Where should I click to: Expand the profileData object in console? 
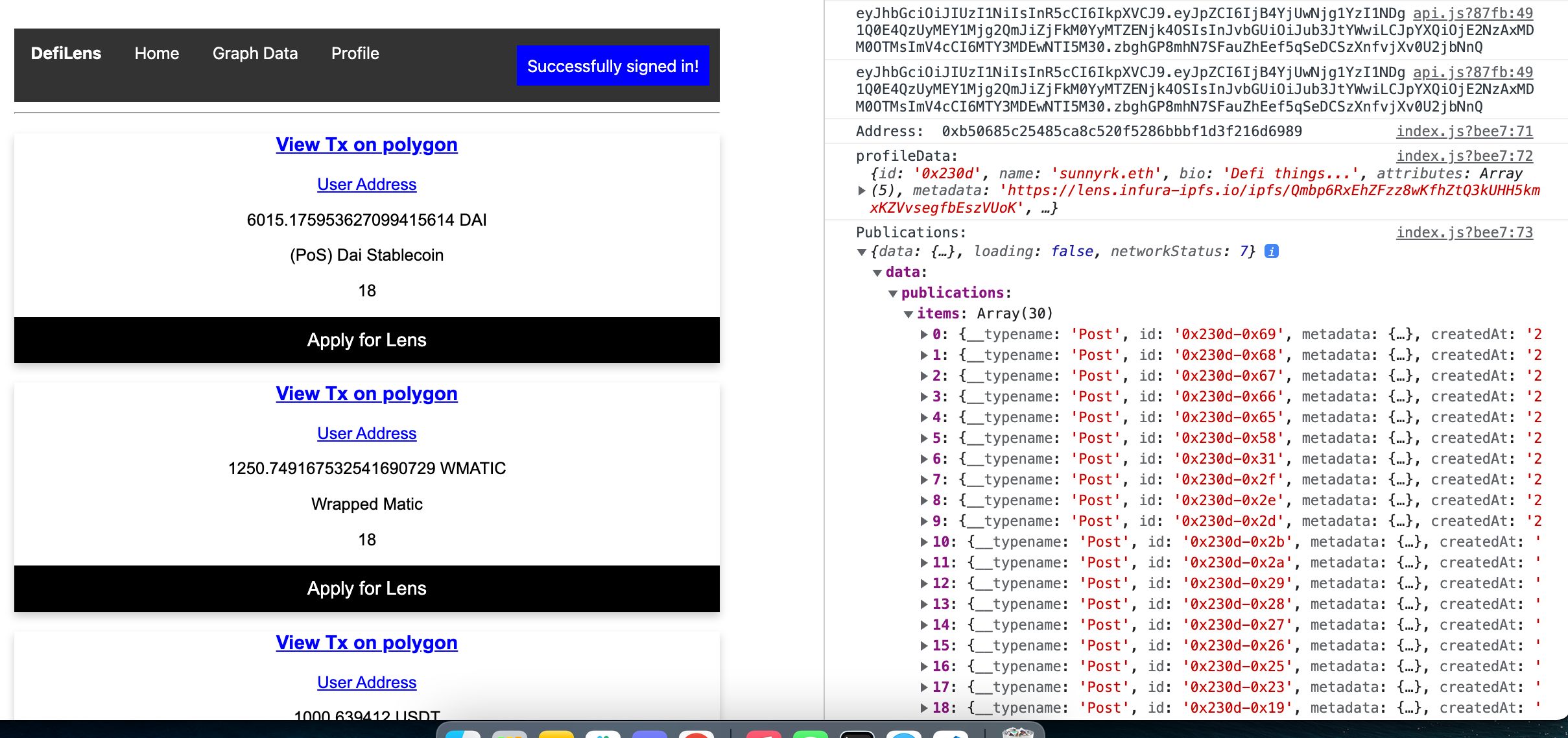862,191
